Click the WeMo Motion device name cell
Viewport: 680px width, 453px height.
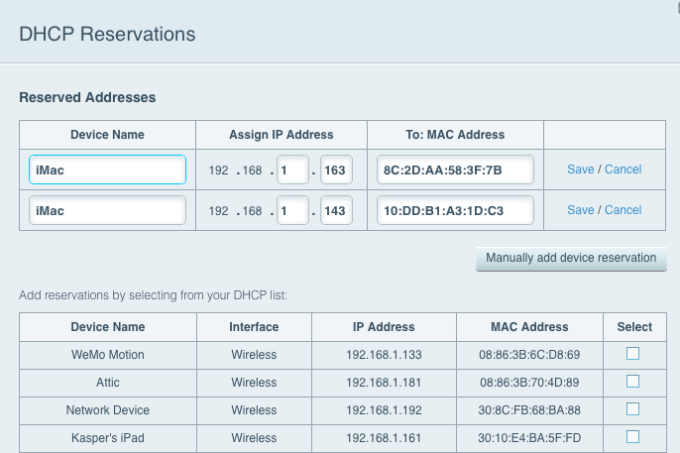(108, 354)
